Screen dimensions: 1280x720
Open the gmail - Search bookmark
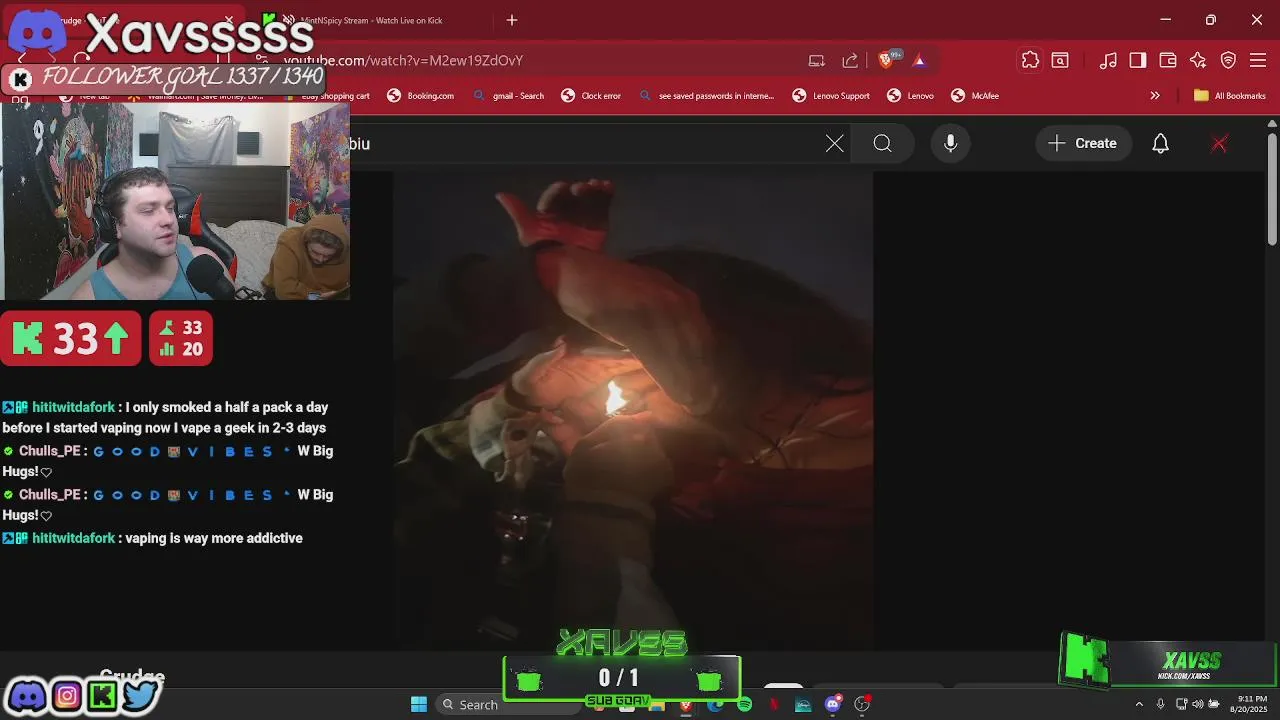coord(508,95)
